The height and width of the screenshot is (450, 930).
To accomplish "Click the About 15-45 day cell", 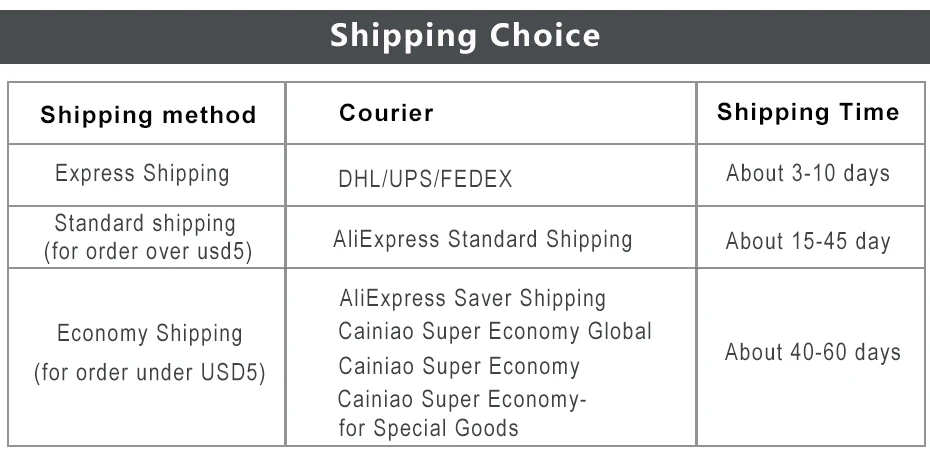I will click(808, 241).
